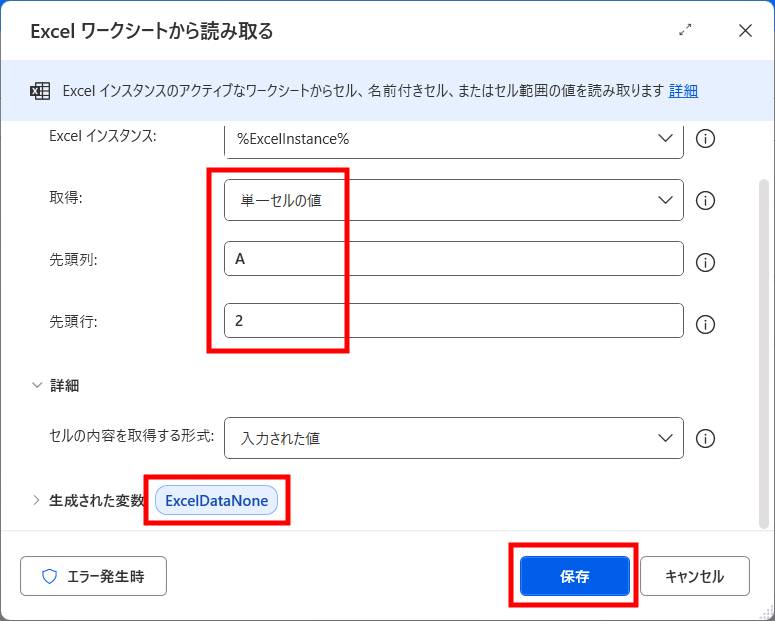Click the Excel インスタンス: label text

[x=103, y=136]
